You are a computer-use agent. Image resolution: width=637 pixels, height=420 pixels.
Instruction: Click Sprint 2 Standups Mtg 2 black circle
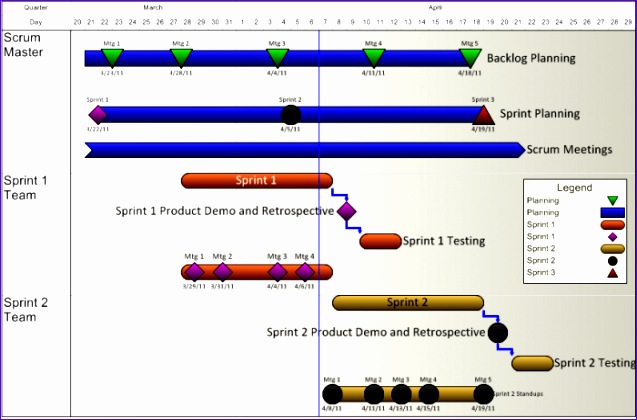coord(374,394)
